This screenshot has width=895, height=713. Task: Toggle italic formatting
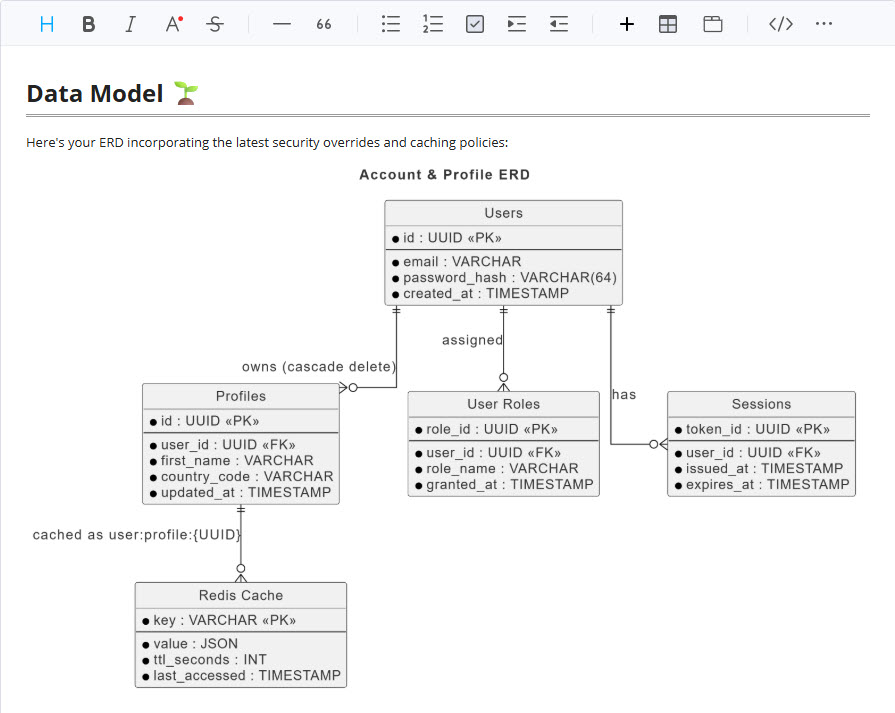click(131, 24)
